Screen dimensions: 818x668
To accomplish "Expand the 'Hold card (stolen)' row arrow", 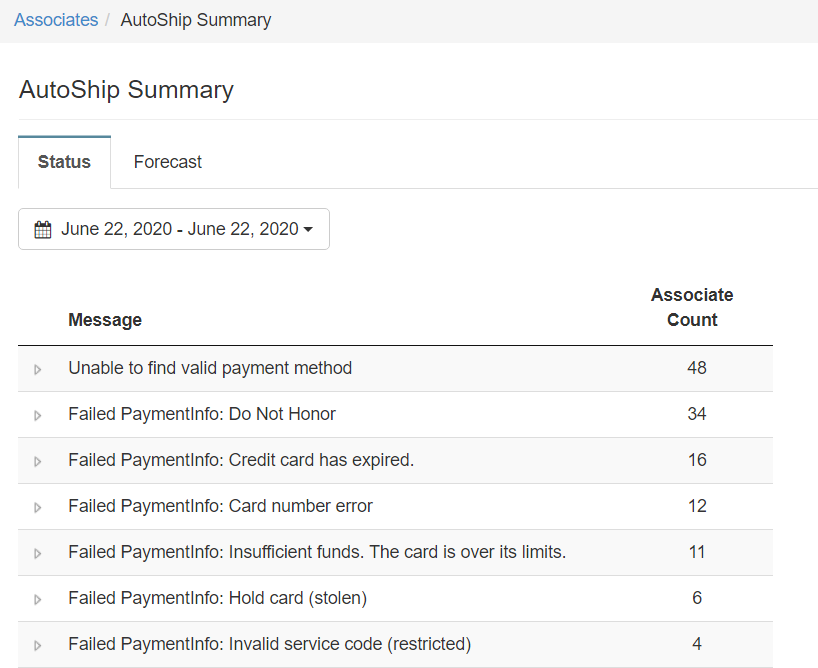I will point(38,599).
